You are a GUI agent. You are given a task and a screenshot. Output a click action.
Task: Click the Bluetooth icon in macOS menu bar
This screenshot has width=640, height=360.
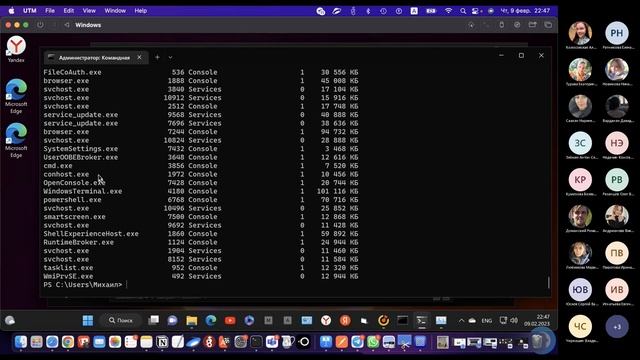pos(368,11)
